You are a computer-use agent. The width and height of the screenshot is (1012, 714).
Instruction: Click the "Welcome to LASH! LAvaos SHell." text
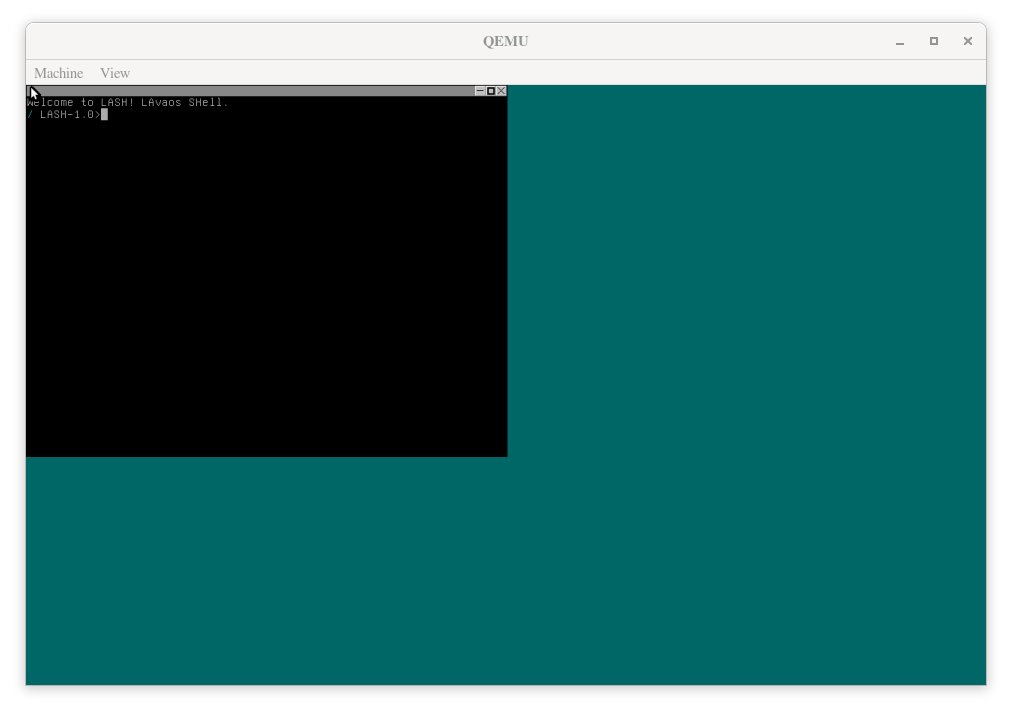coord(128,103)
